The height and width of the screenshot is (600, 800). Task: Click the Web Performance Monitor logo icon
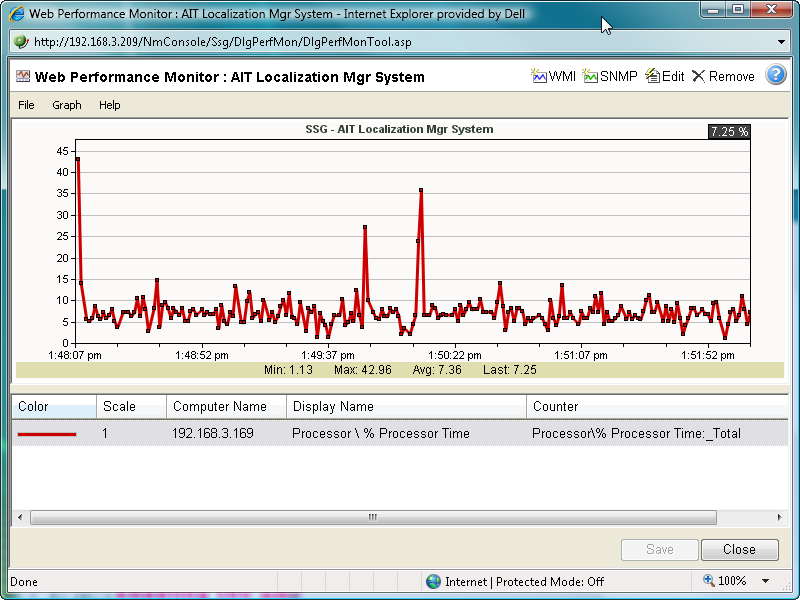[x=23, y=75]
